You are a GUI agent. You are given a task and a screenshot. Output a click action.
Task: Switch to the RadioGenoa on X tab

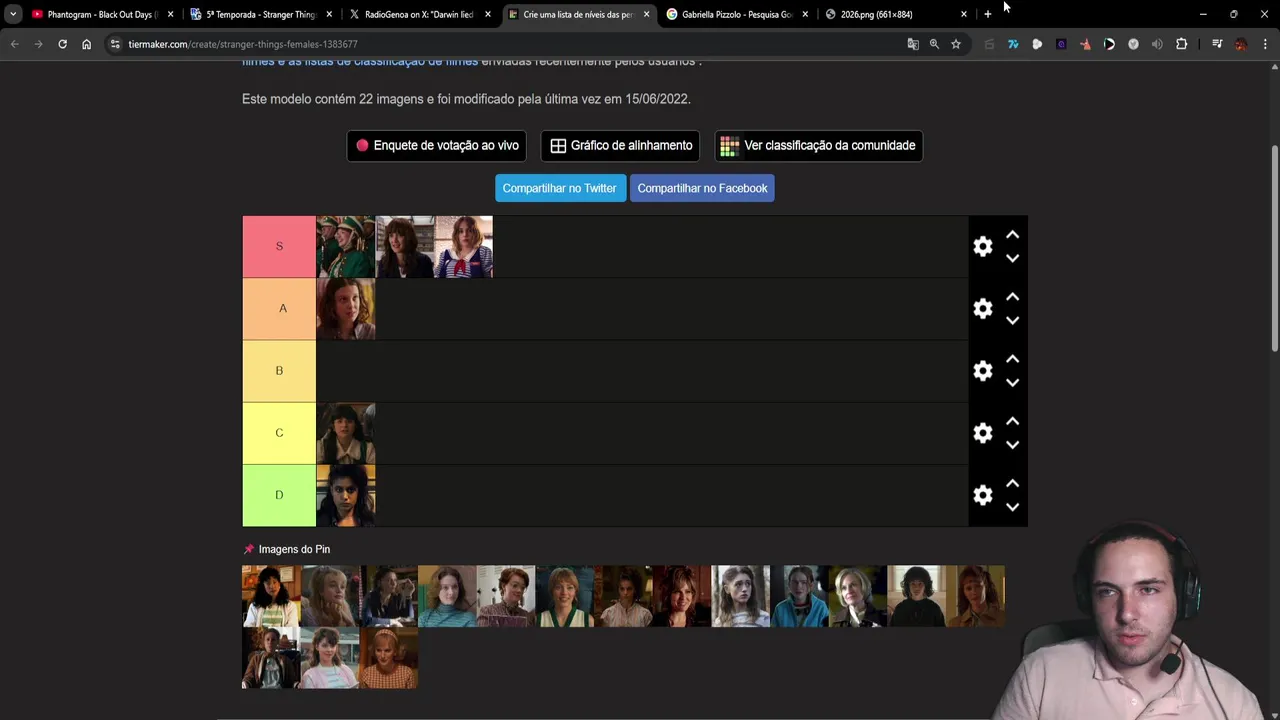pos(418,14)
